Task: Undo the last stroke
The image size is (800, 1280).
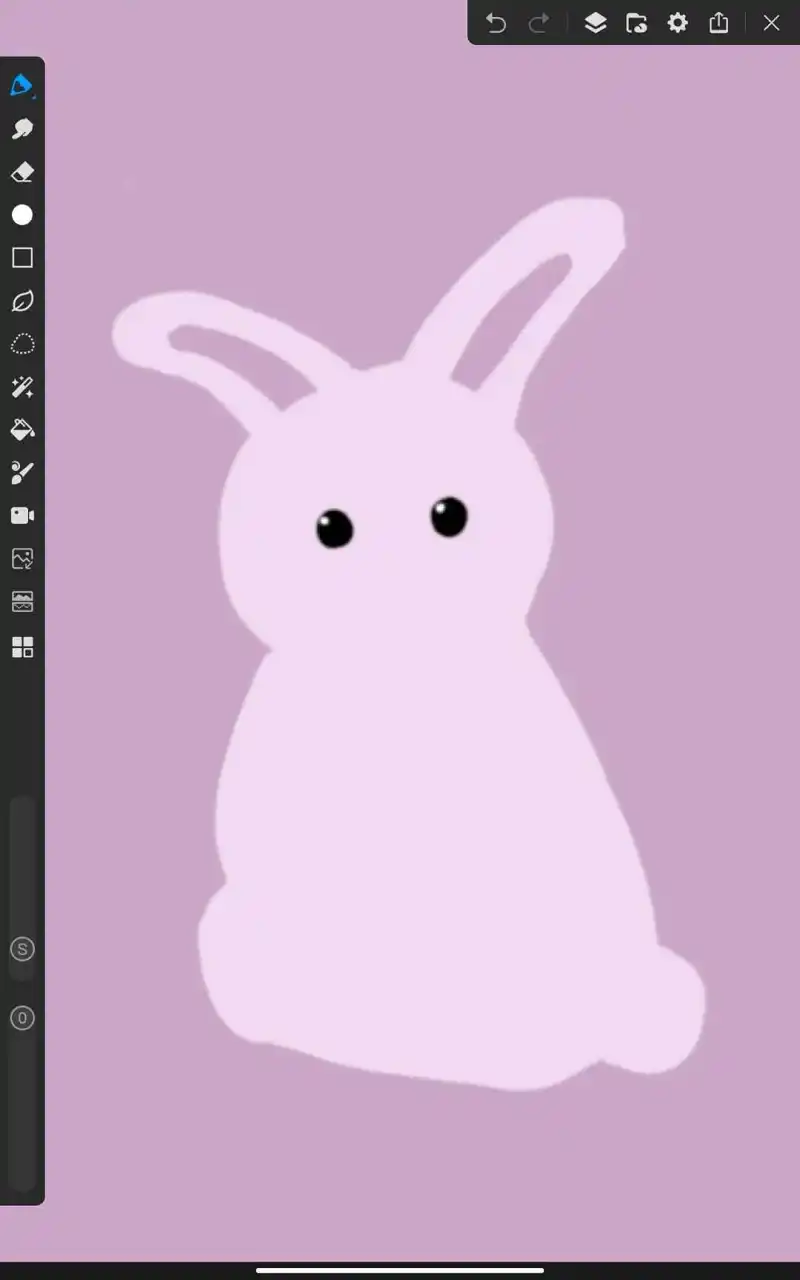Action: click(496, 23)
